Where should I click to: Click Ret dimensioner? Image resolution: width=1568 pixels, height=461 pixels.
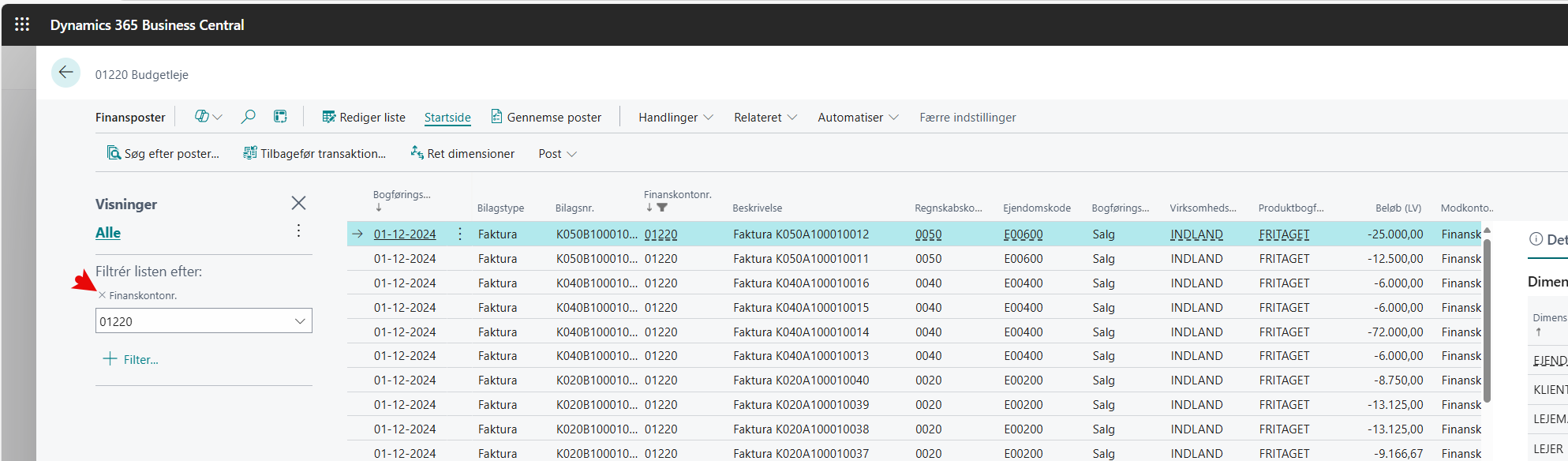click(462, 153)
